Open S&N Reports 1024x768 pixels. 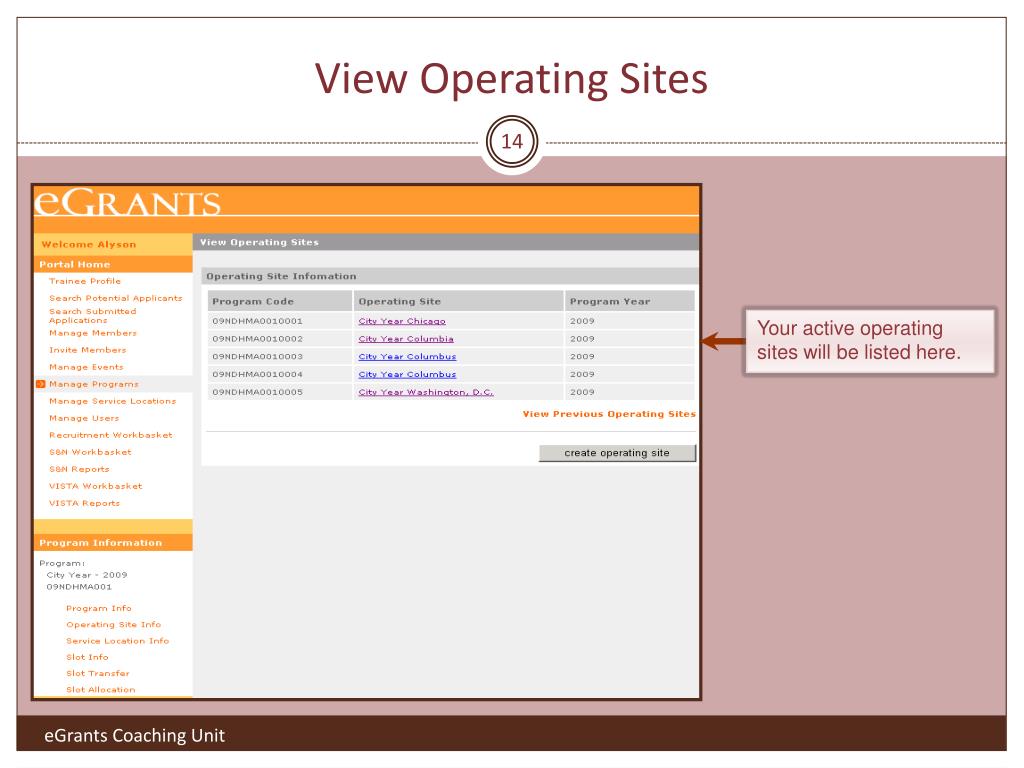[79, 469]
